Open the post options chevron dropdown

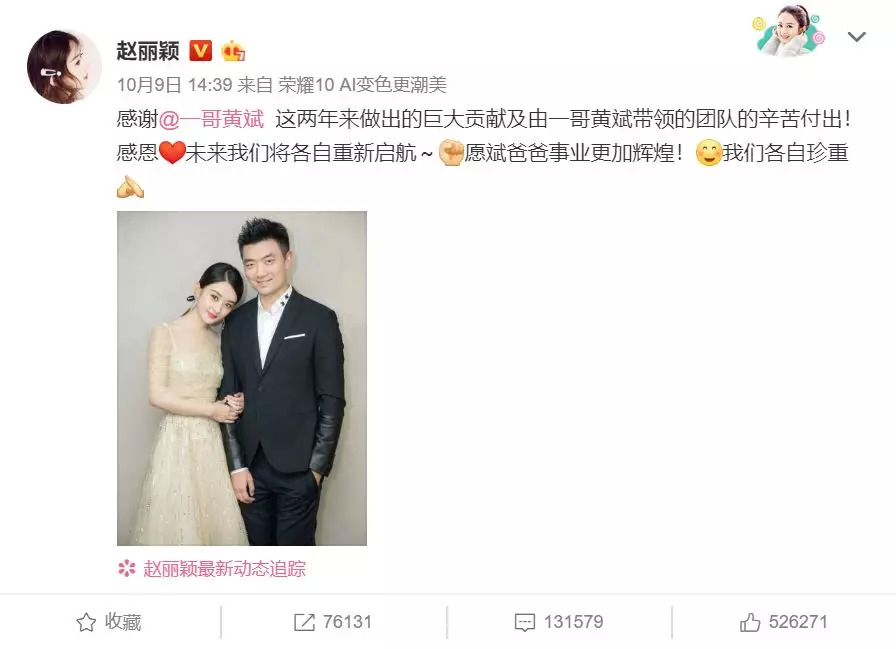pyautogui.click(x=856, y=37)
